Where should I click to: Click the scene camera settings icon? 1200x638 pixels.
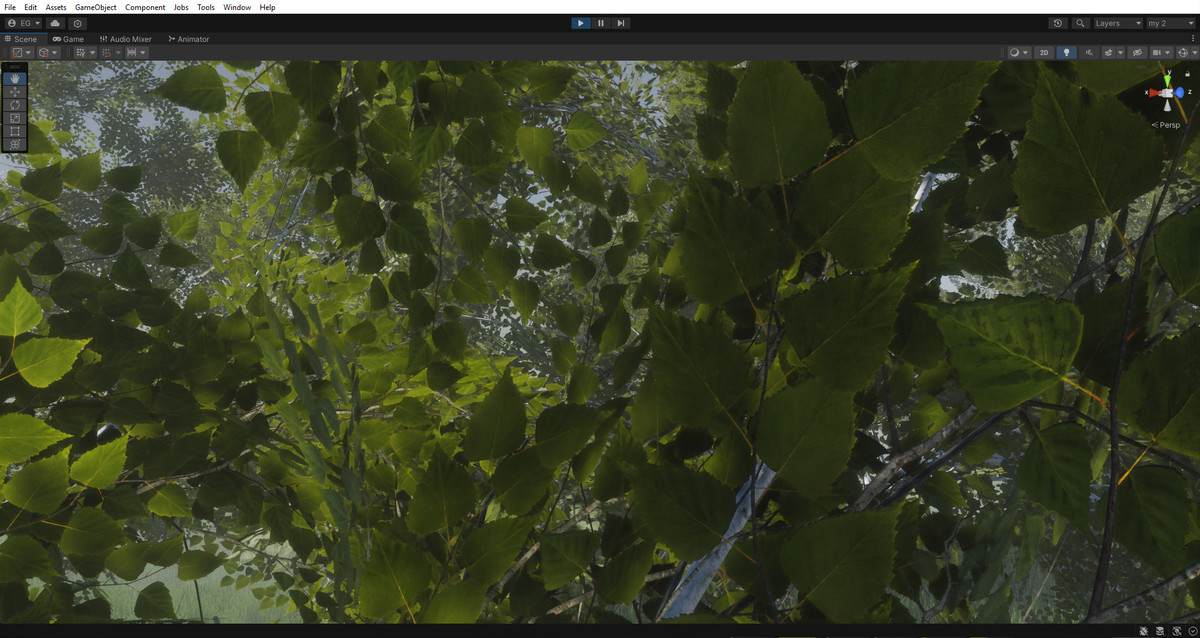(1157, 52)
